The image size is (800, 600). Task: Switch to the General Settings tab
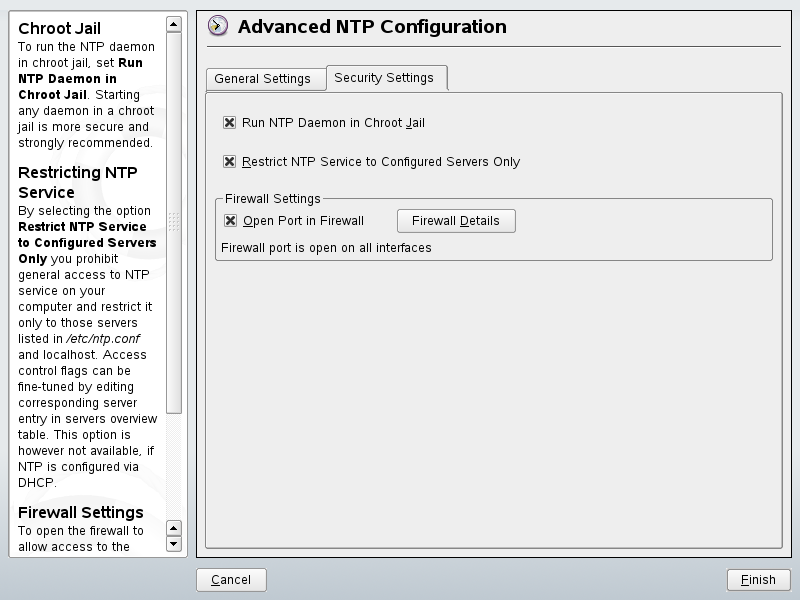[x=263, y=79]
